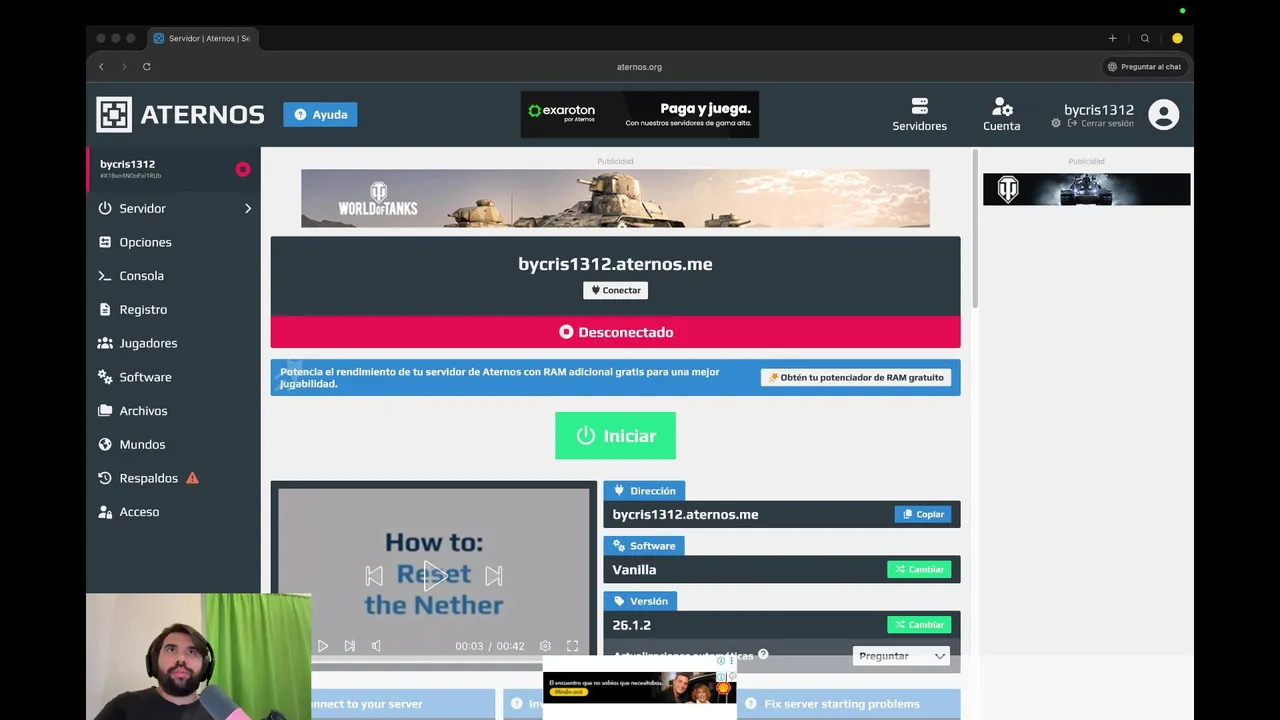
Task: Open the Ayuda help button
Action: click(x=320, y=114)
